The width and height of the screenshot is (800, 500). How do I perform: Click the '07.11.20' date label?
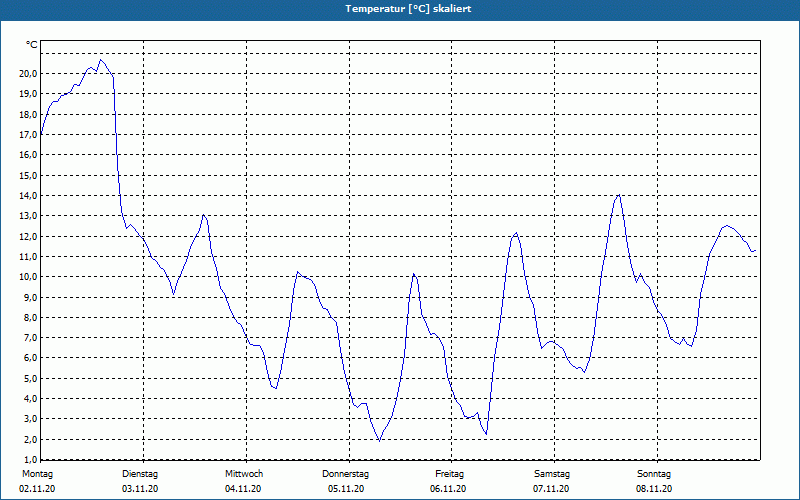[x=551, y=489]
